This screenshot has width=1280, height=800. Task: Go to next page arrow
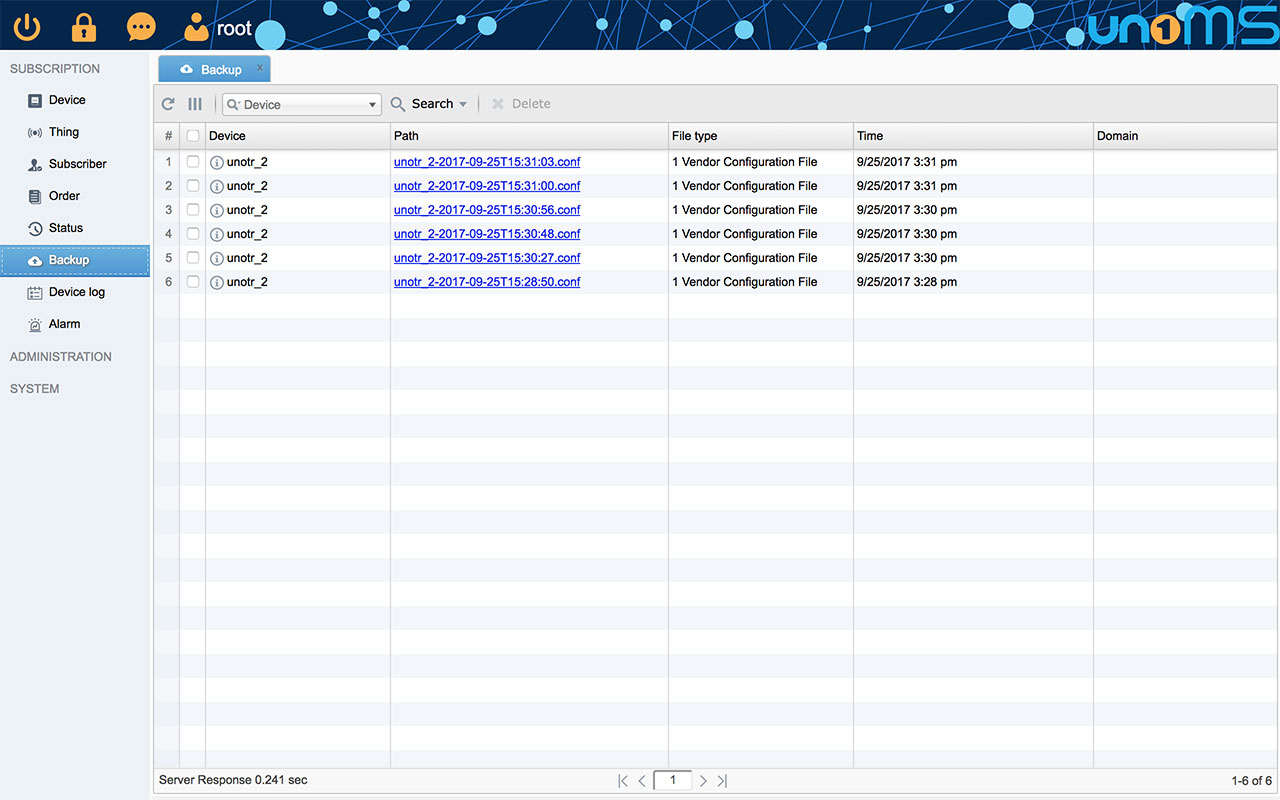point(703,780)
